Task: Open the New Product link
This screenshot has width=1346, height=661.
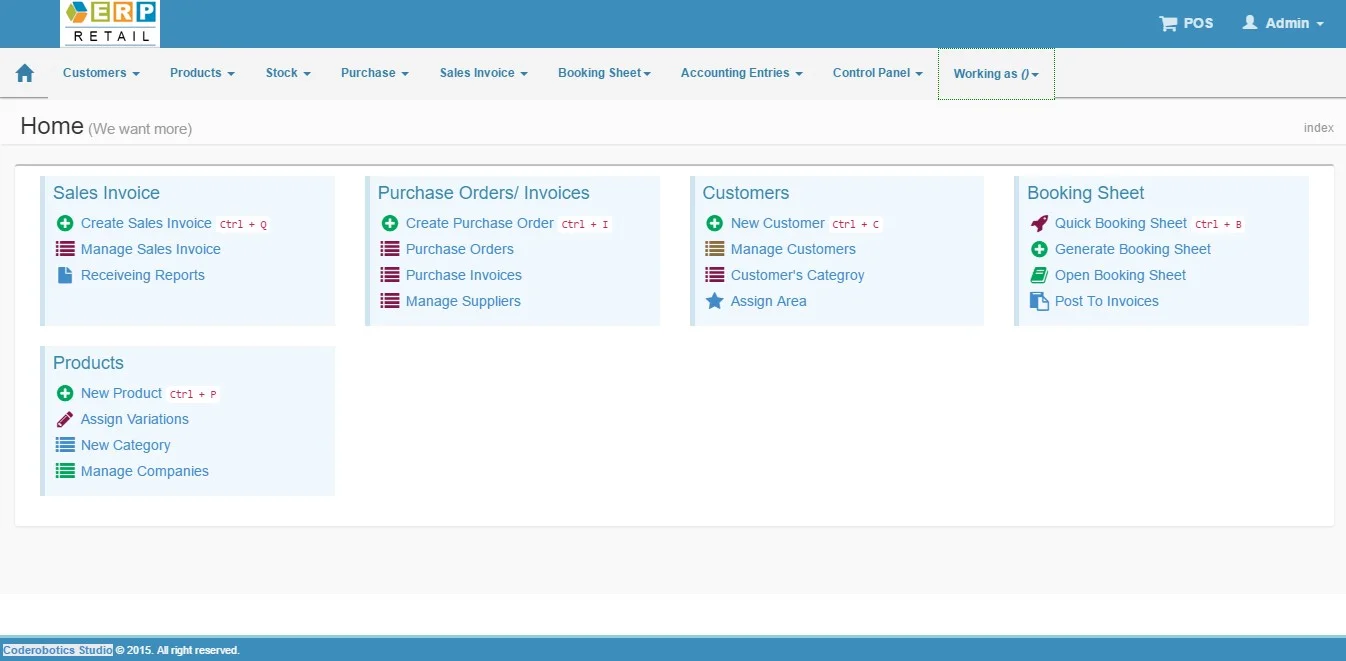Action: [x=121, y=393]
